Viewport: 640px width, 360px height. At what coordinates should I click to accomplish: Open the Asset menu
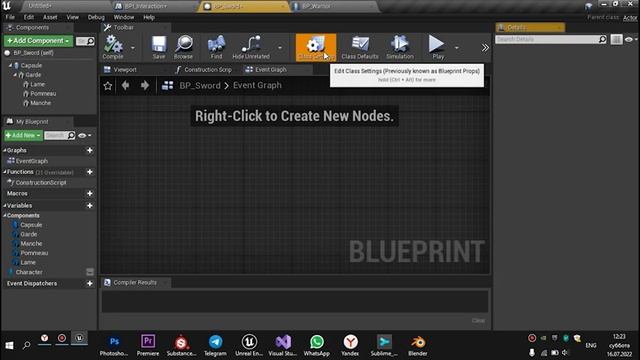(x=50, y=17)
